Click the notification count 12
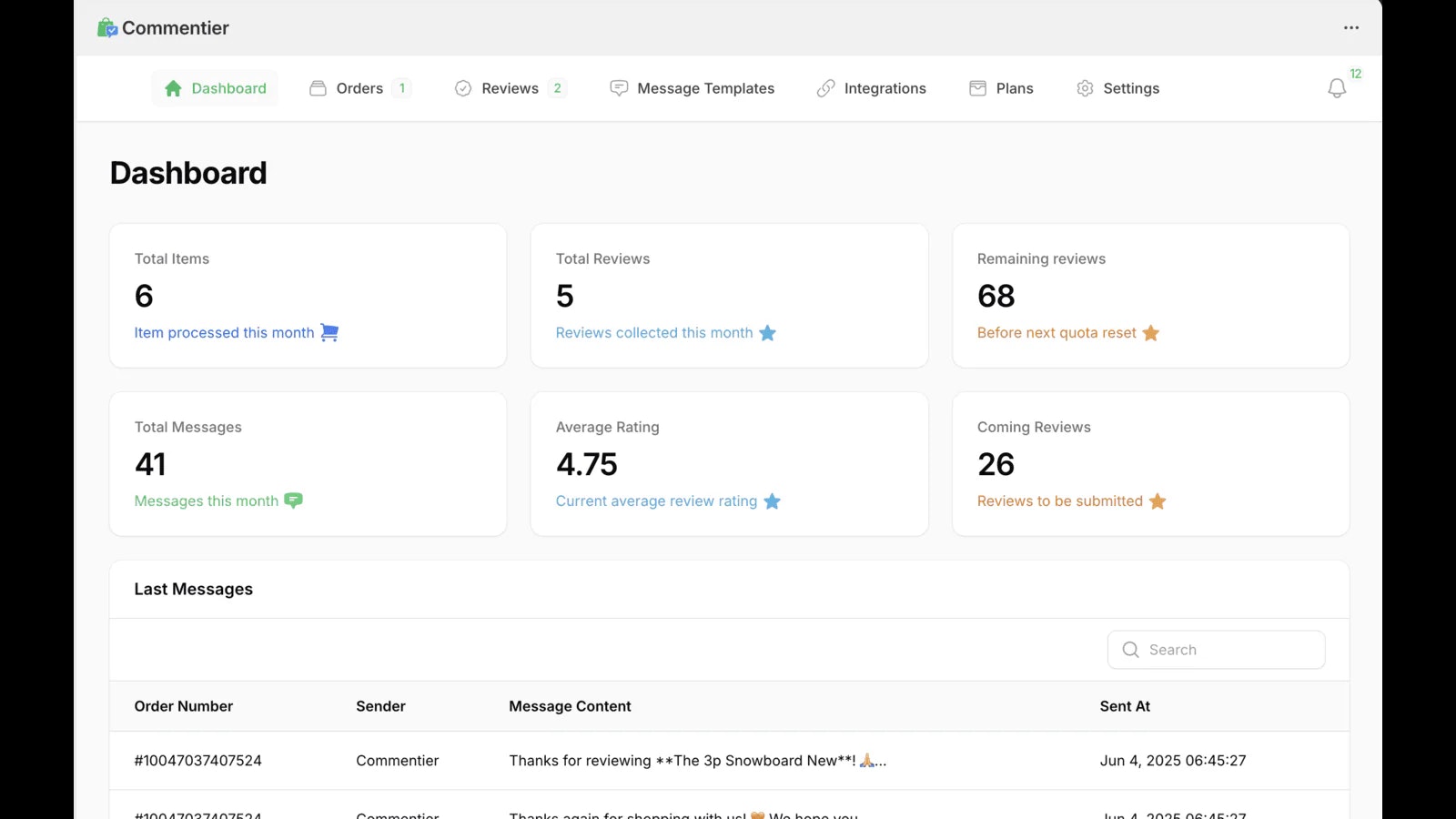This screenshot has width=1456, height=819. tap(1356, 74)
